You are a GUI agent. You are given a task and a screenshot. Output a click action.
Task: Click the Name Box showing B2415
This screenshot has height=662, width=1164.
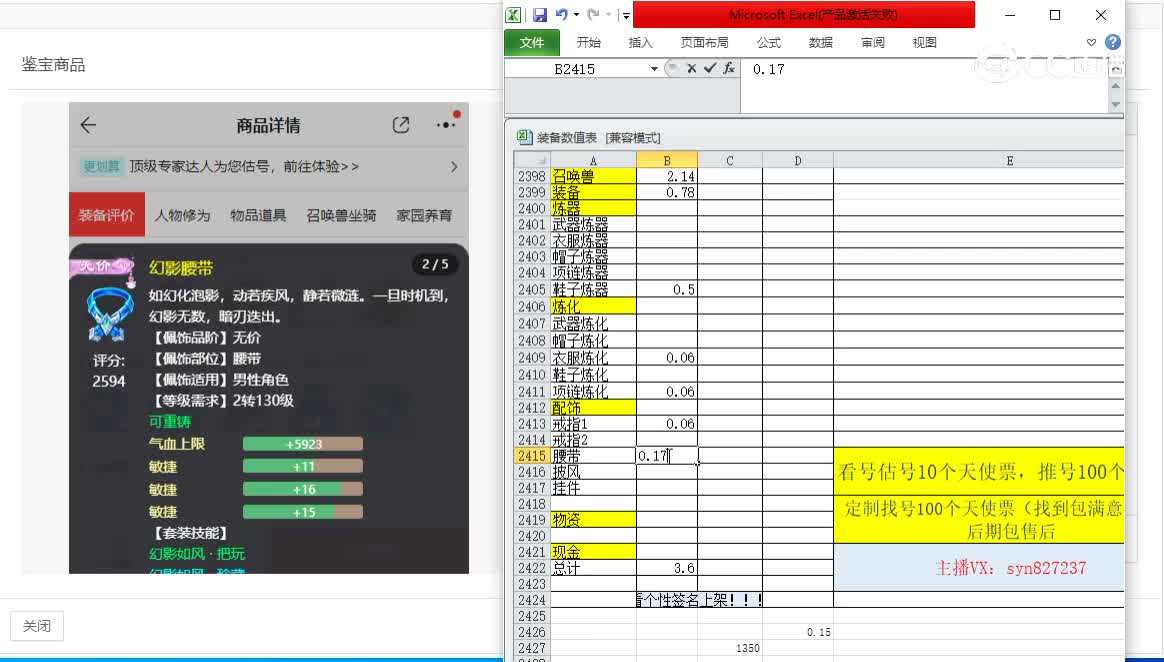click(x=575, y=69)
